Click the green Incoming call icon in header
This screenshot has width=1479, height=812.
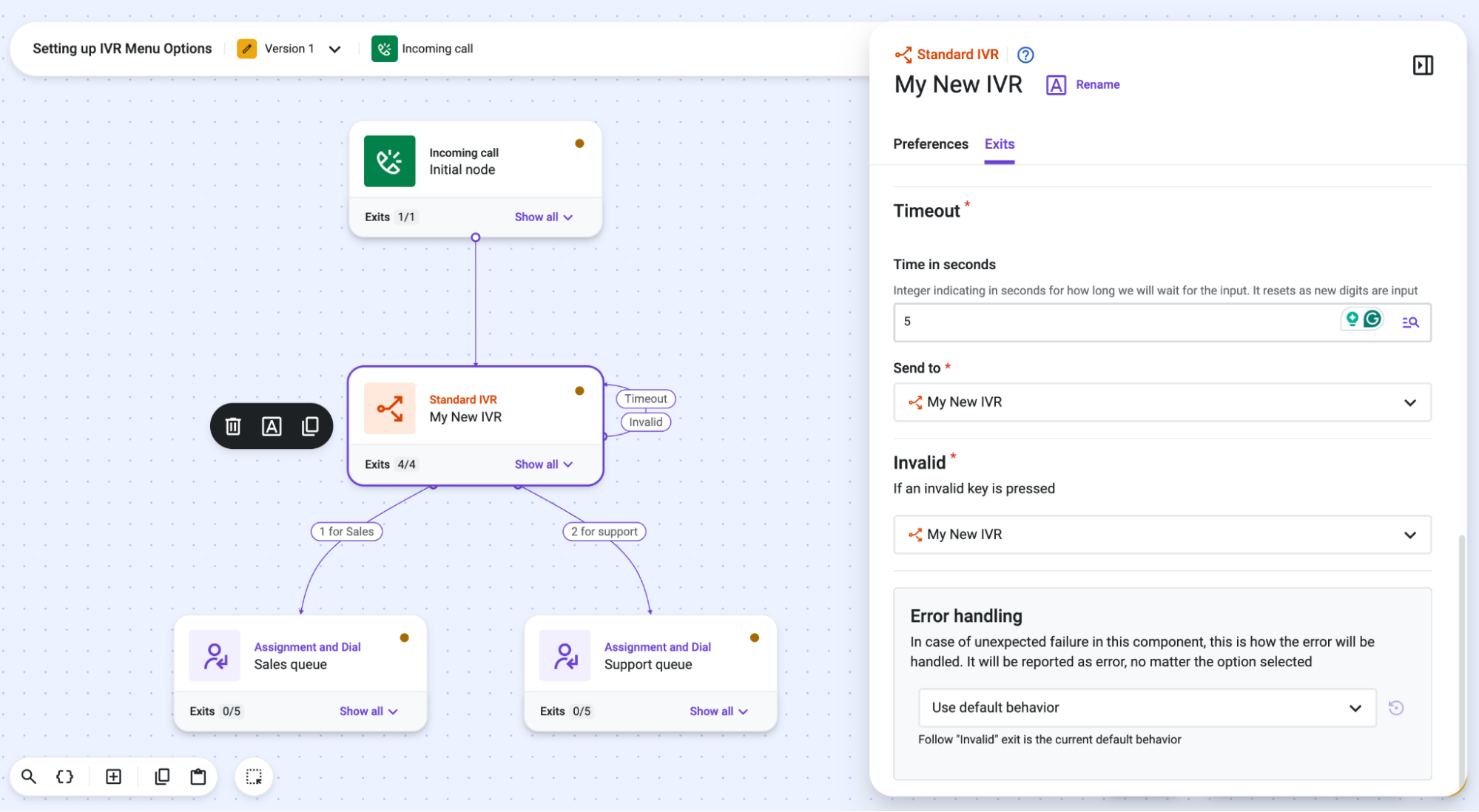384,49
